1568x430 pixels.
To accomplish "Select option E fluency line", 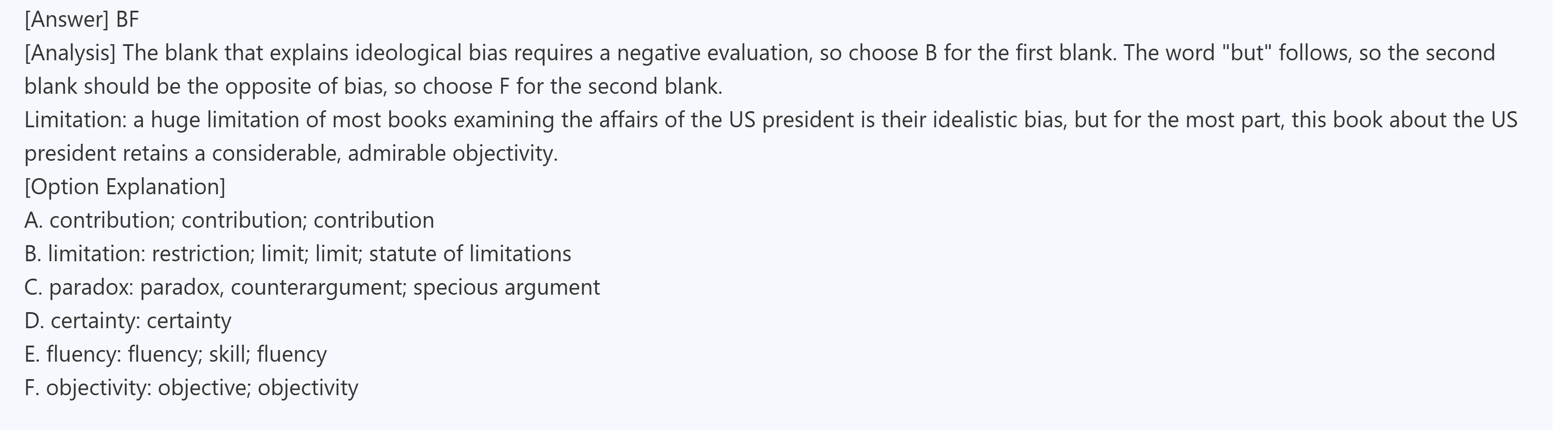I will point(175,354).
